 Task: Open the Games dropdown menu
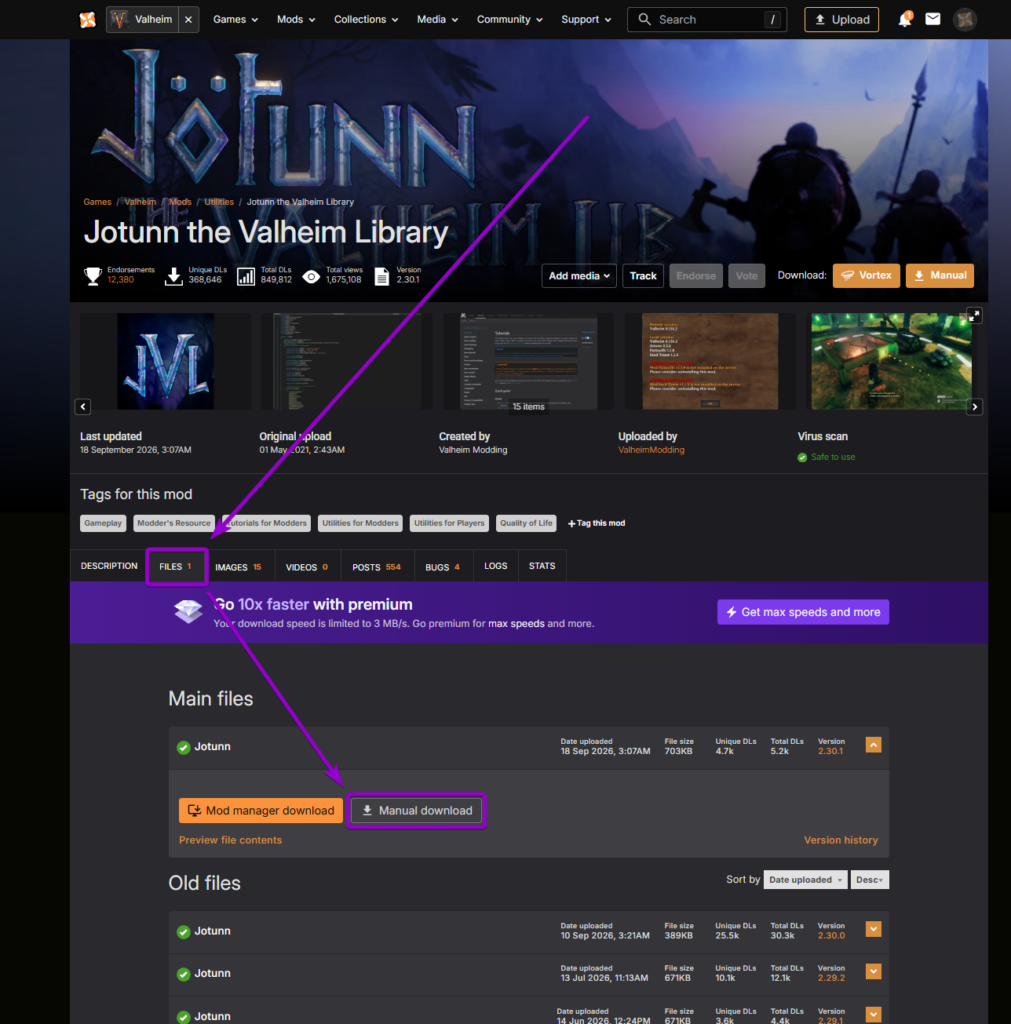click(x=235, y=20)
